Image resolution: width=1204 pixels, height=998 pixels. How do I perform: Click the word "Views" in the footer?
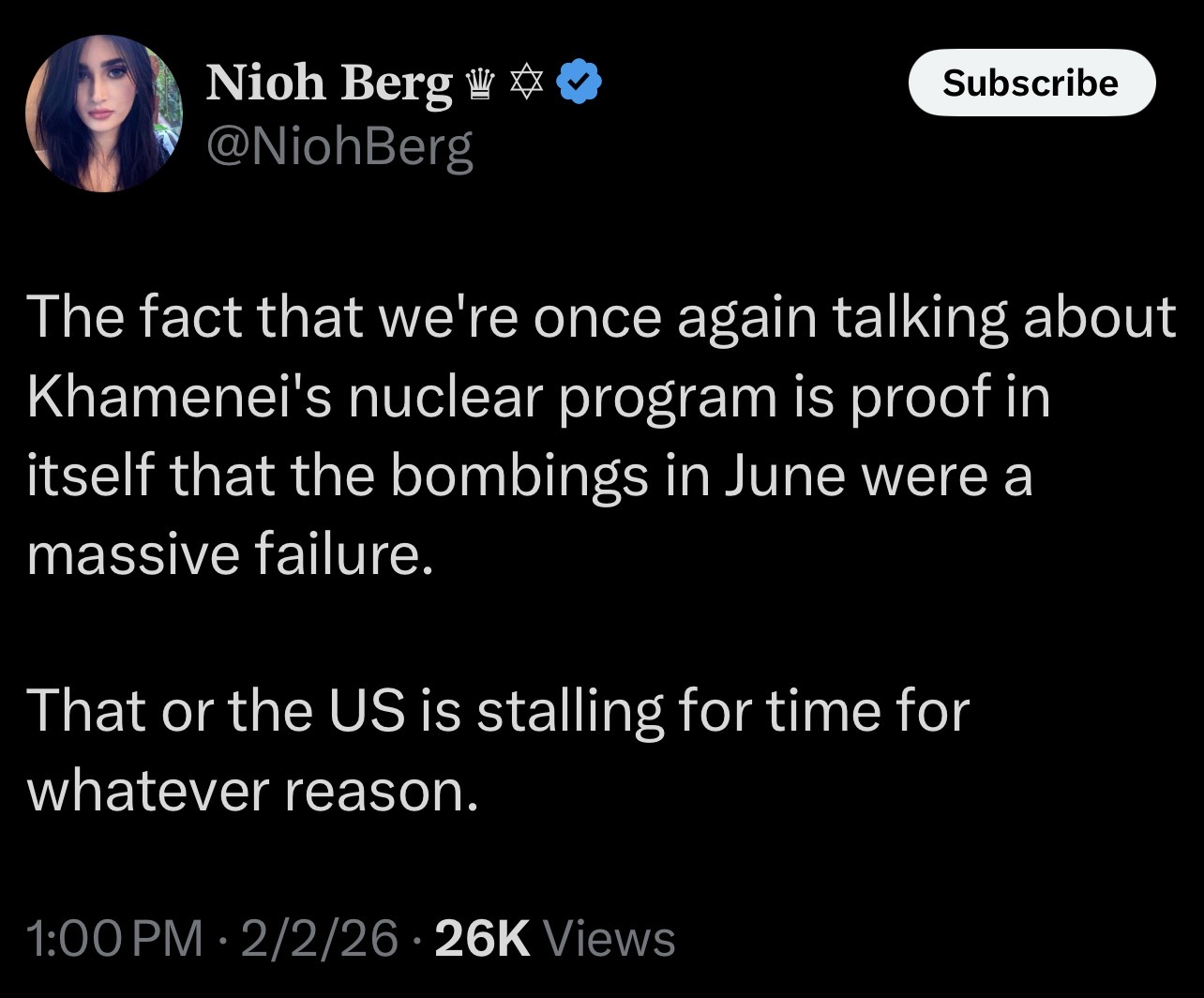pos(610,938)
